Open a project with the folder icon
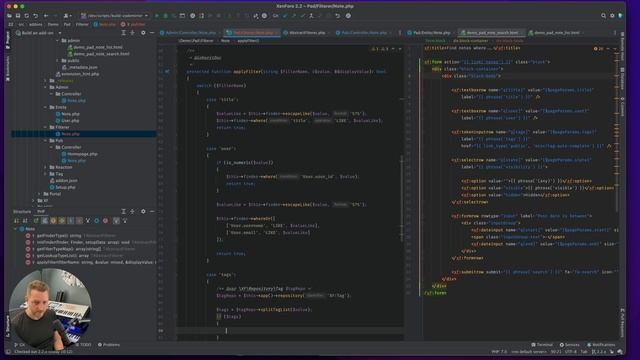 (9, 16)
